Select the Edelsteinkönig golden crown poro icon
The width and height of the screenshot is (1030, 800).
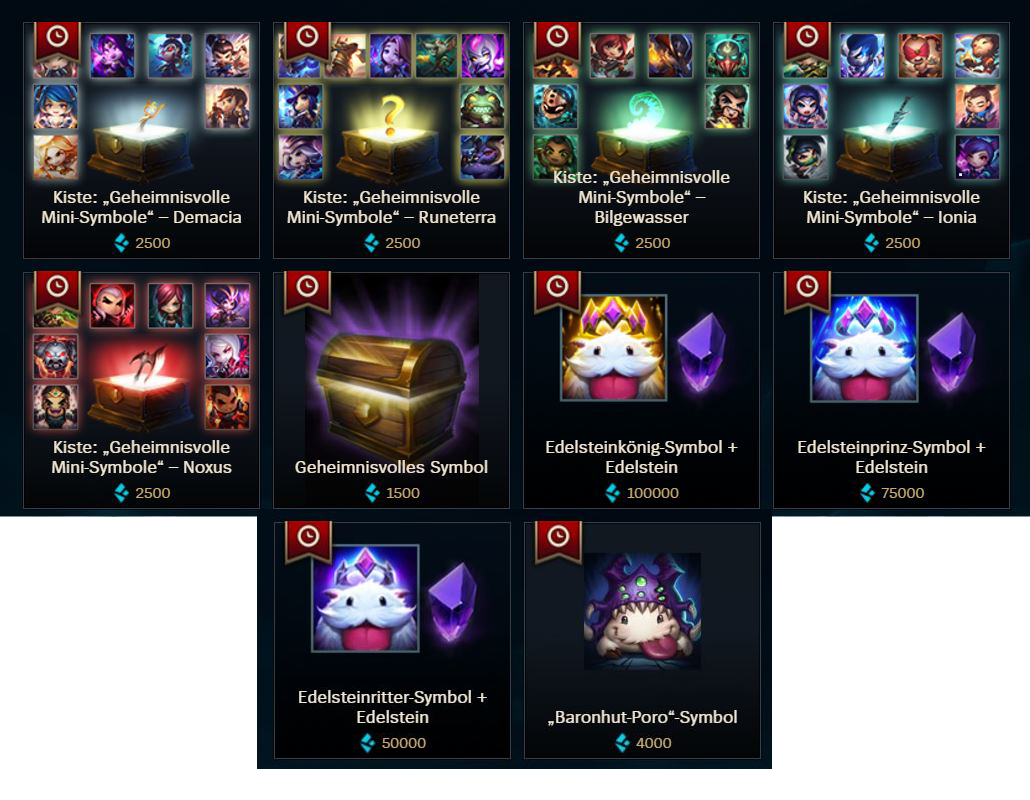[614, 347]
